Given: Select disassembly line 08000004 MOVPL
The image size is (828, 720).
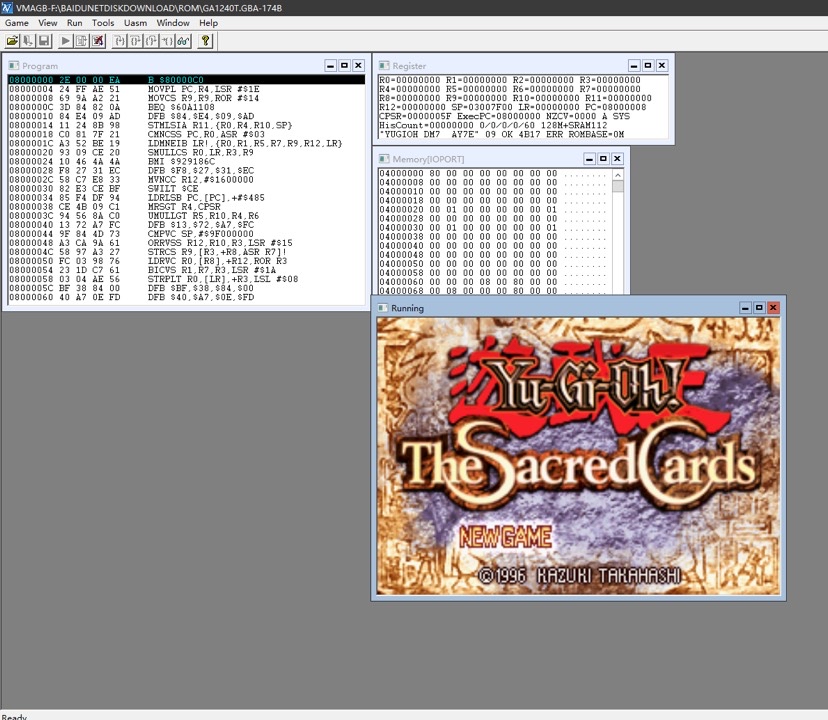Looking at the screenshot, I should pos(186,89).
